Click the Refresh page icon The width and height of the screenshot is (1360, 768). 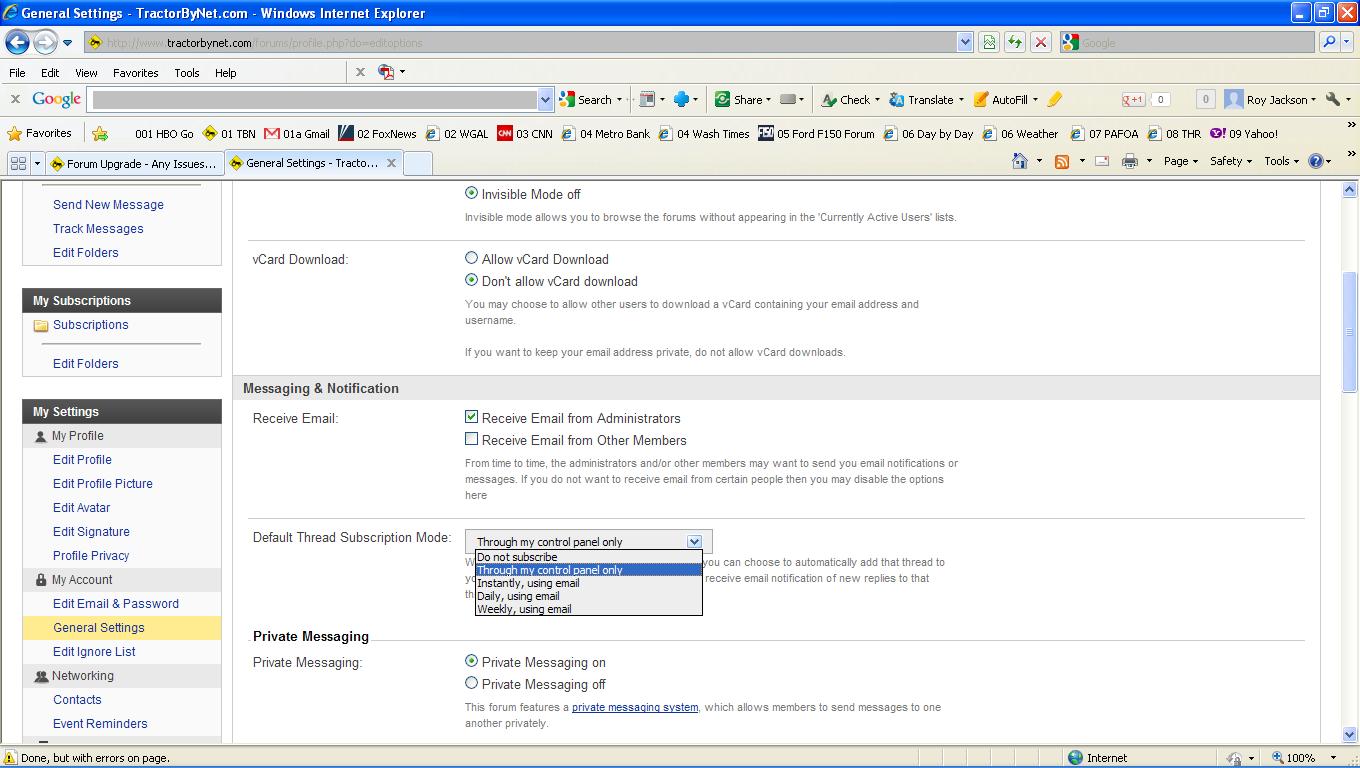tap(1015, 42)
